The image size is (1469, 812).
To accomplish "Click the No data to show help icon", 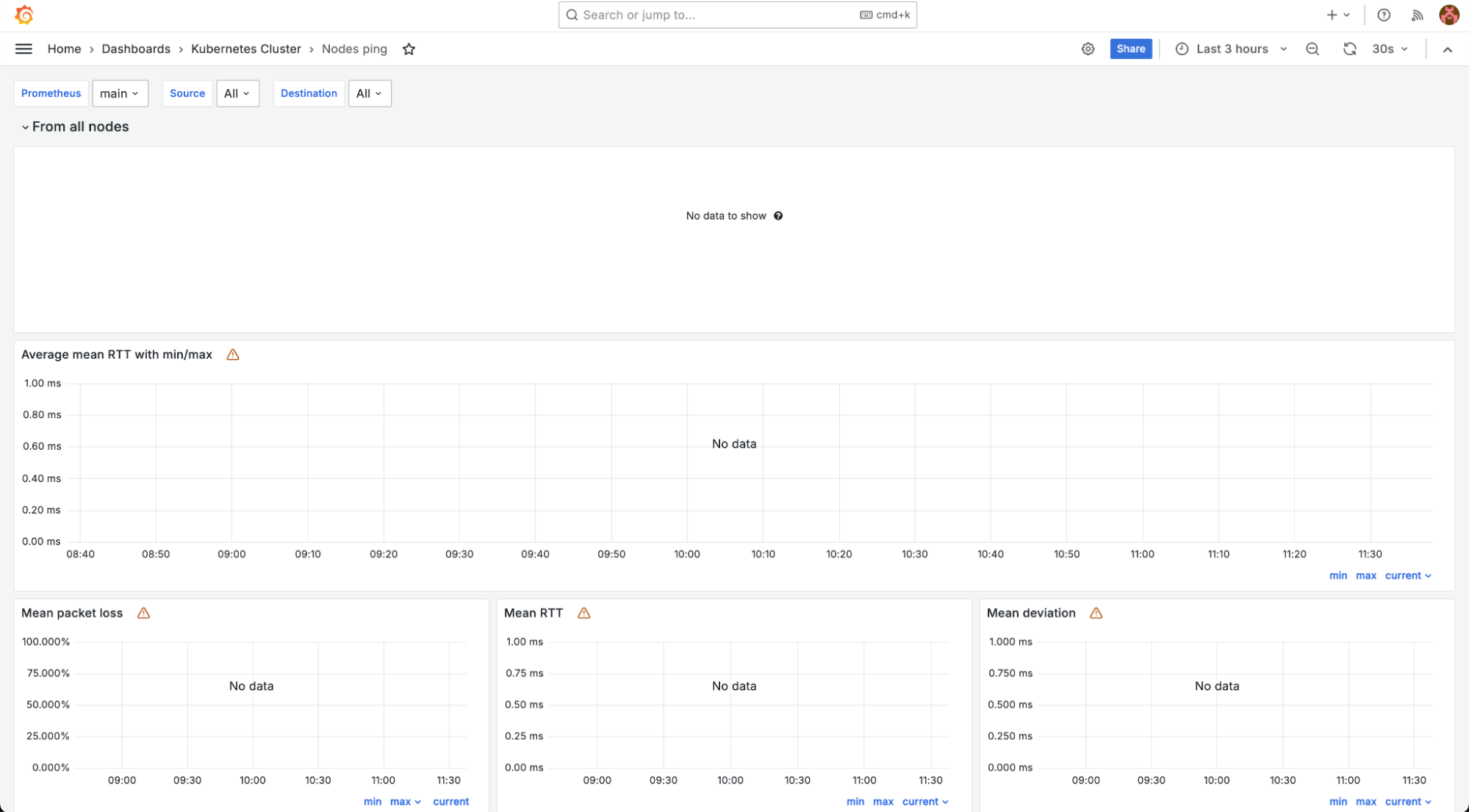I will point(778,215).
